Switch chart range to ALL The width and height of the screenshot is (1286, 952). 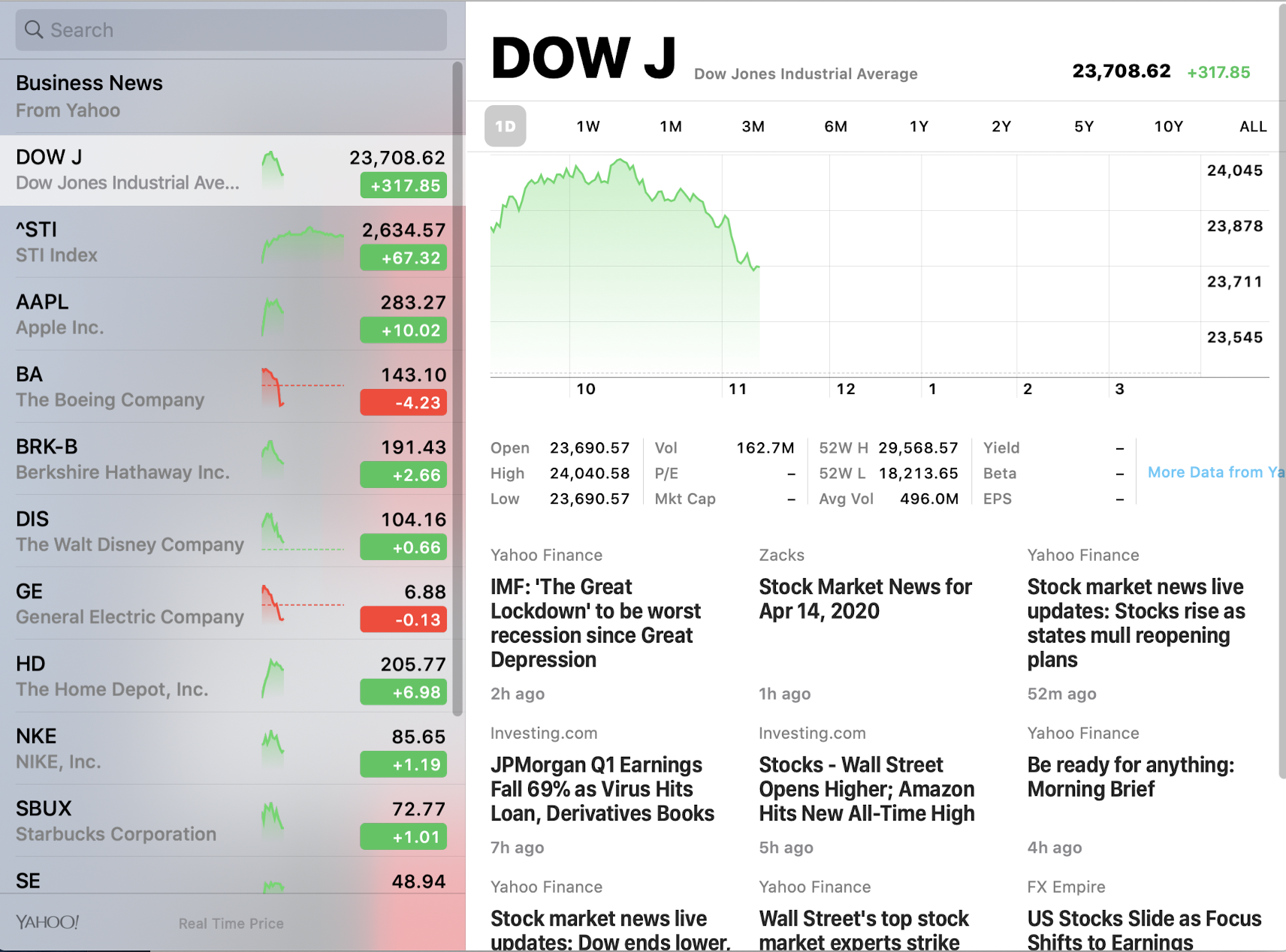(1253, 126)
